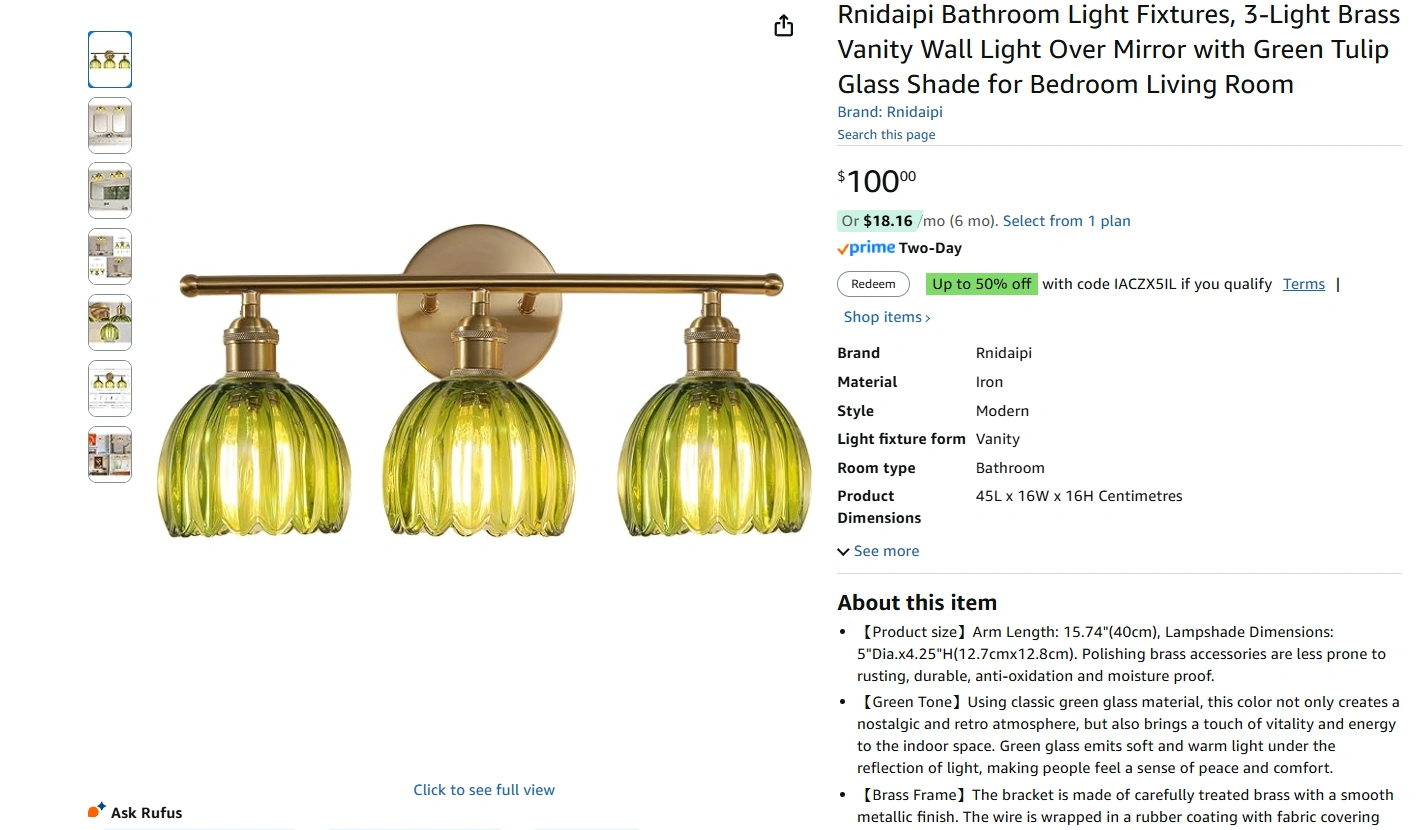
Task: Click to see full view link
Action: point(484,790)
